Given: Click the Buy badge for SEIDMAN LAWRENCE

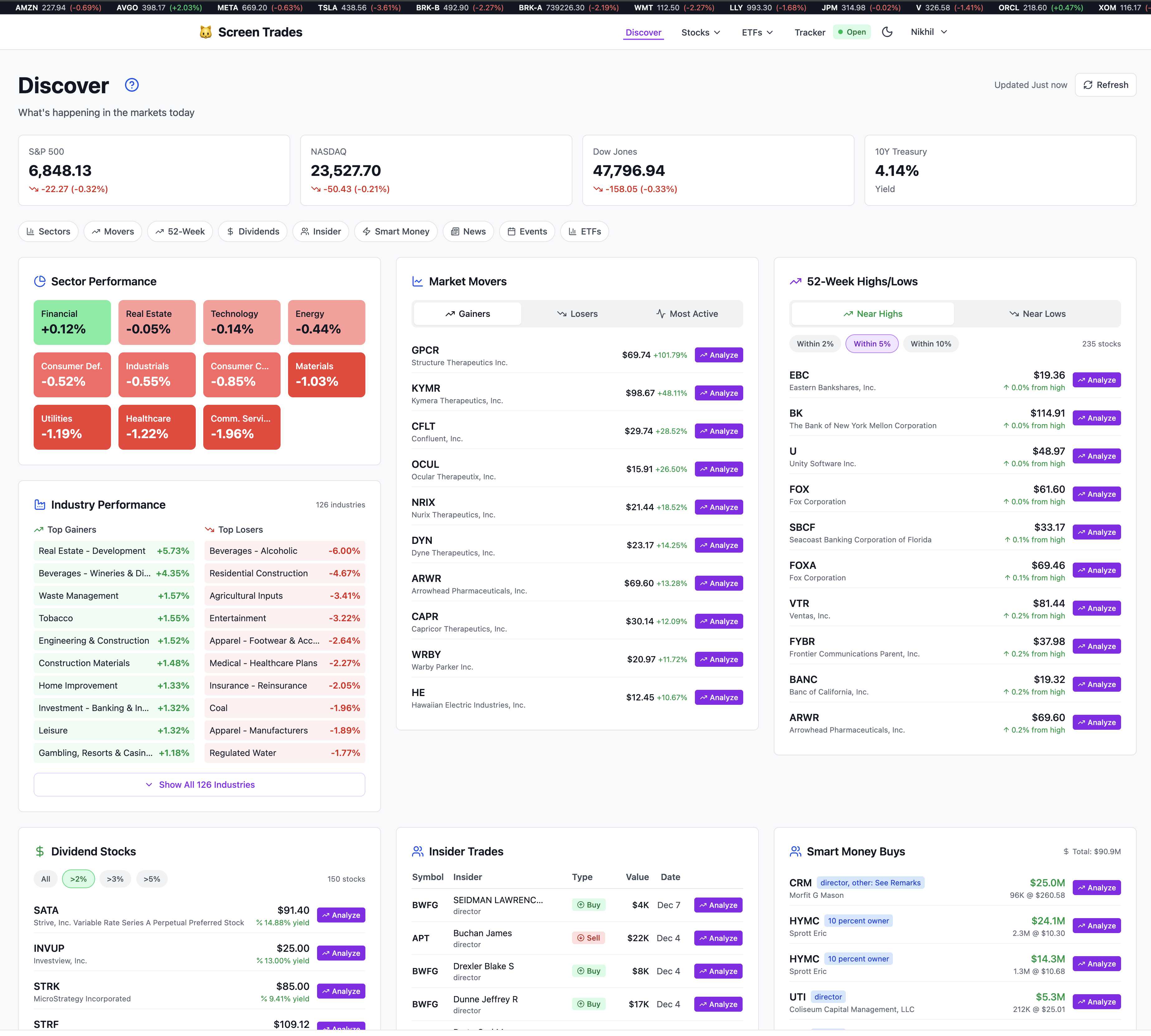Looking at the screenshot, I should click(589, 904).
